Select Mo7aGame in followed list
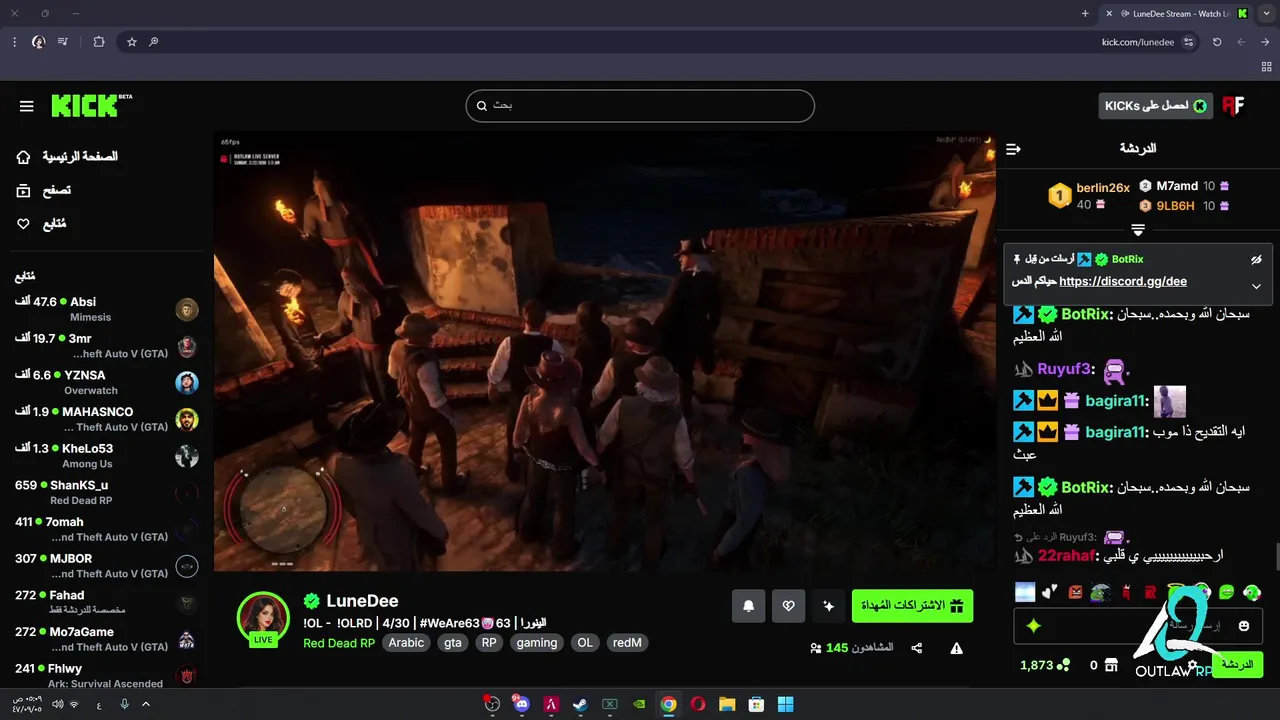This screenshot has width=1280, height=720. [x=106, y=639]
